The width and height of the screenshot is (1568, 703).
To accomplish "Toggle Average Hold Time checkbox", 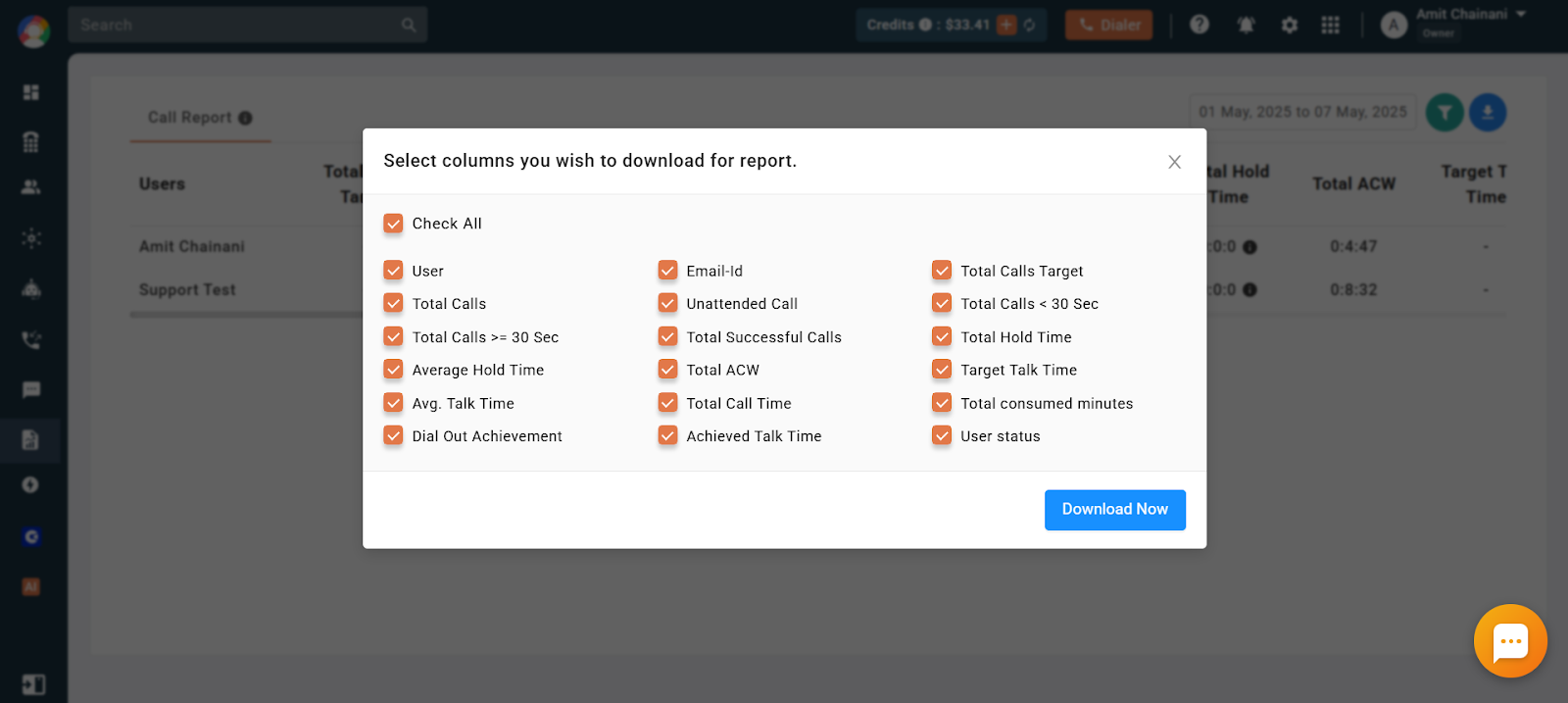I will point(393,370).
